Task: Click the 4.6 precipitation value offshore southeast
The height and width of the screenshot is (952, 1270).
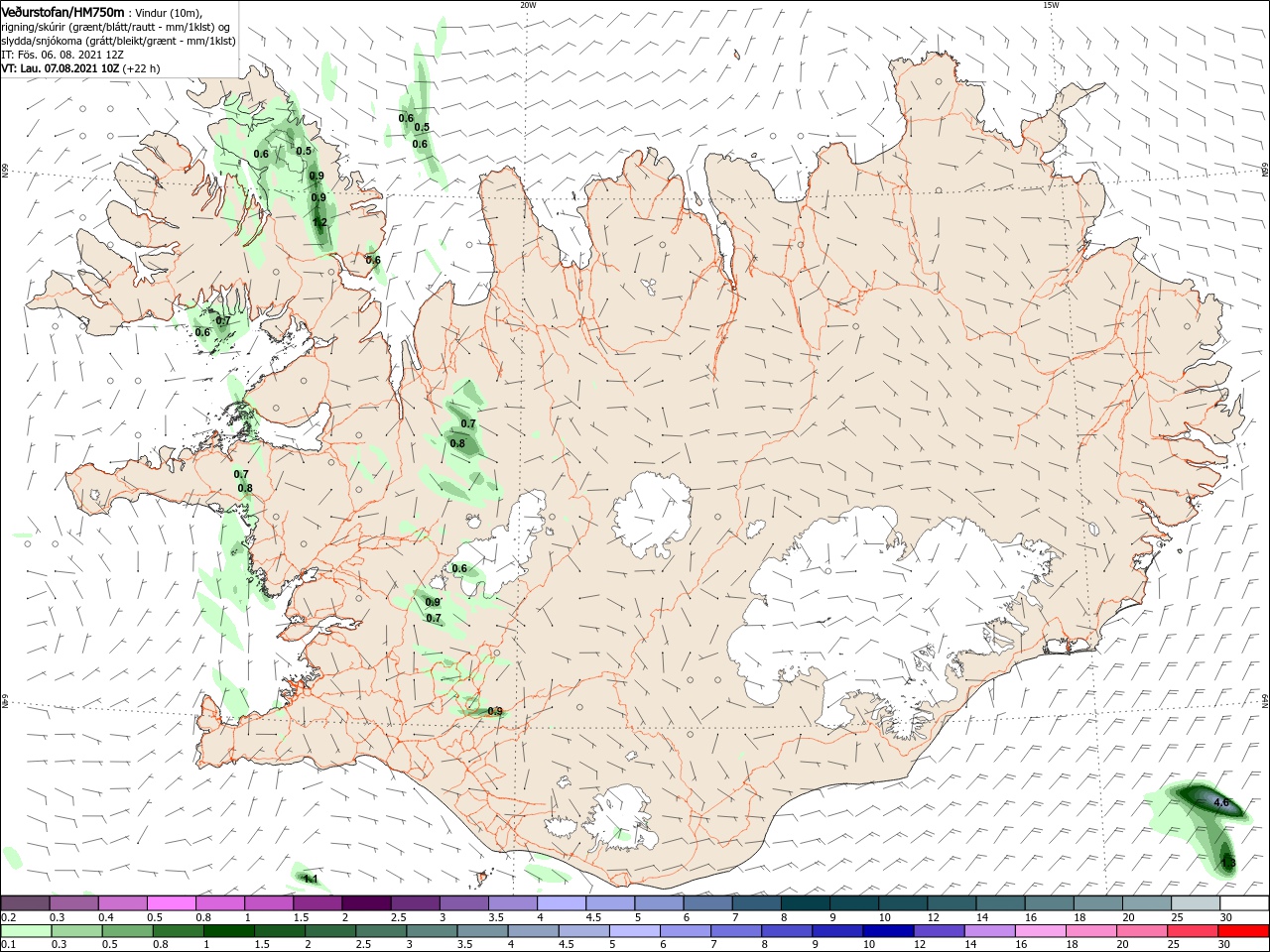Action: click(x=1221, y=803)
